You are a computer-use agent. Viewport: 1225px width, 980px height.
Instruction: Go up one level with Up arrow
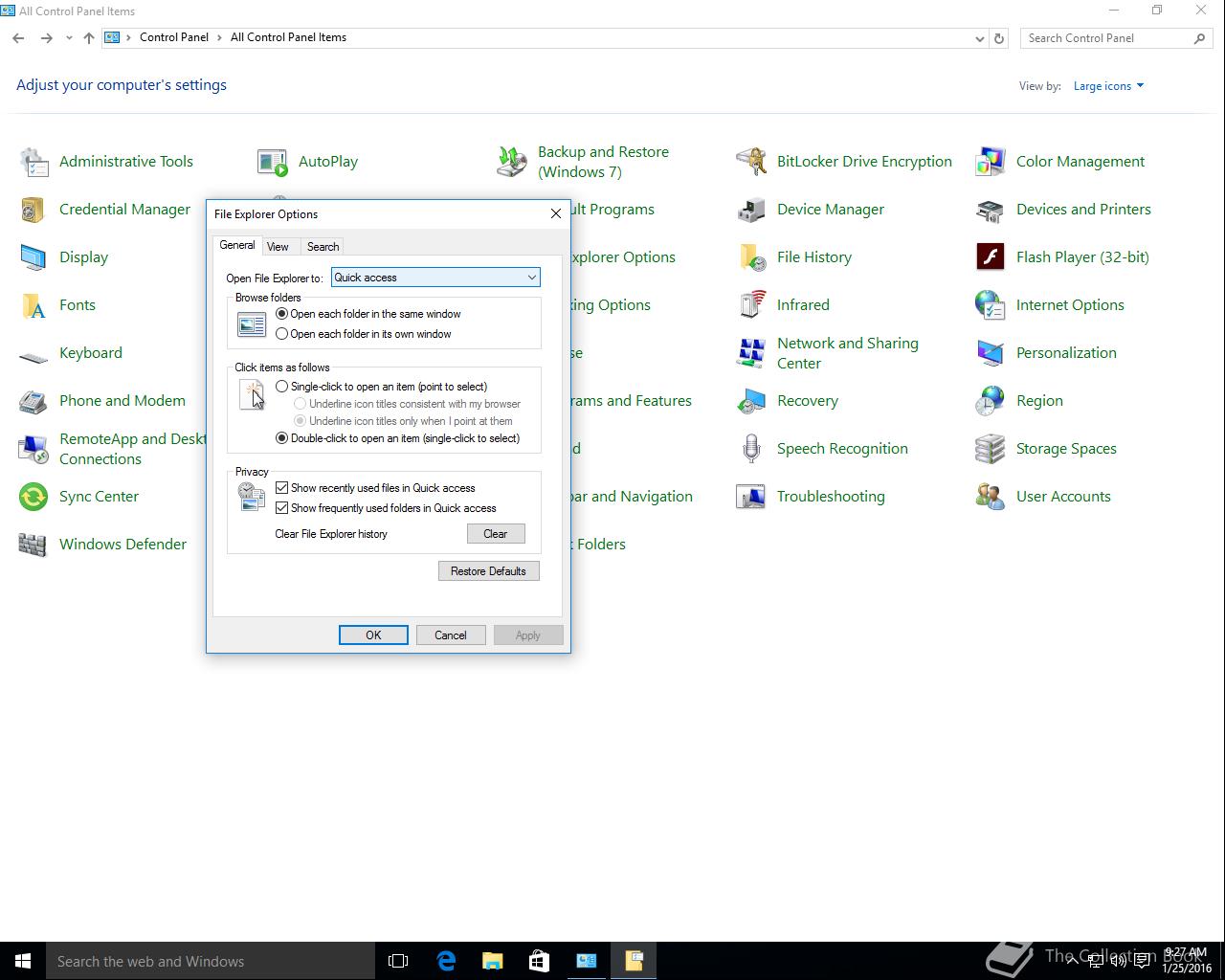pyautogui.click(x=89, y=38)
